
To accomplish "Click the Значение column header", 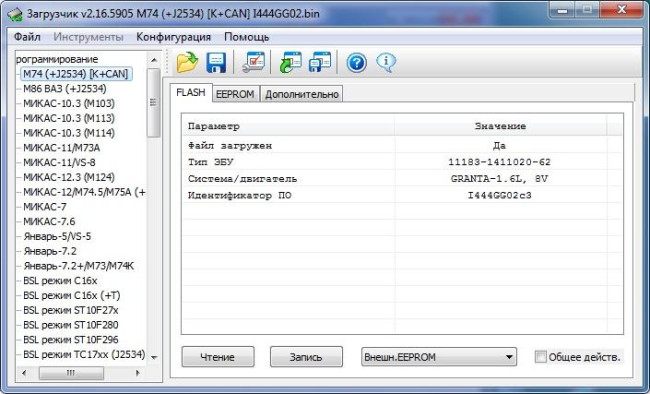I will [x=500, y=126].
